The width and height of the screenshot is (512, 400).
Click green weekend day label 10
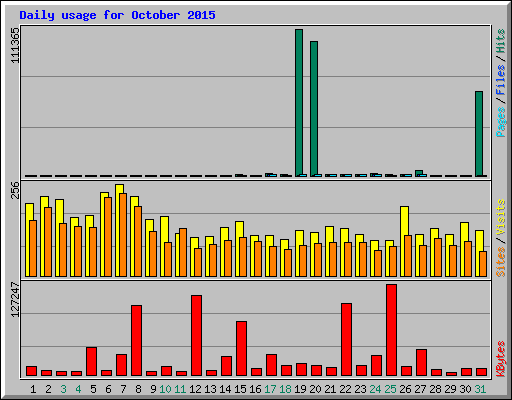(x=165, y=389)
